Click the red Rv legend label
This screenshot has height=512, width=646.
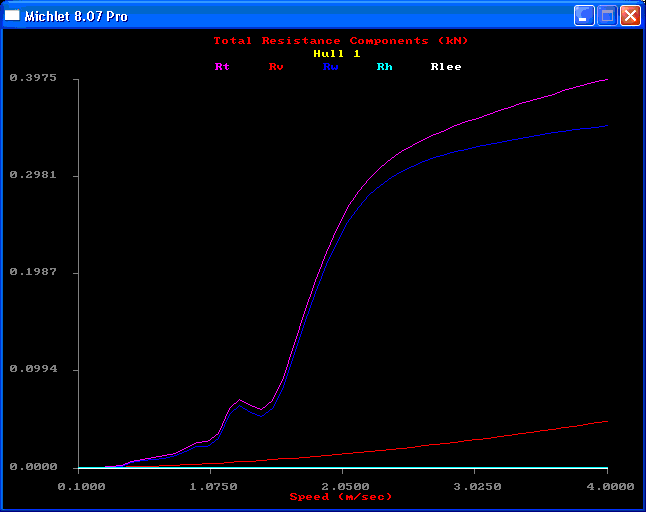pyautogui.click(x=276, y=67)
